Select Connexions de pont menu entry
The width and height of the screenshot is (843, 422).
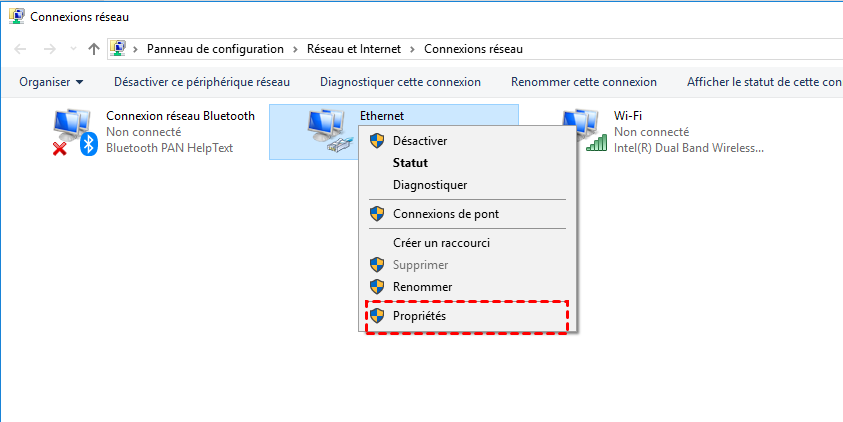coord(445,213)
